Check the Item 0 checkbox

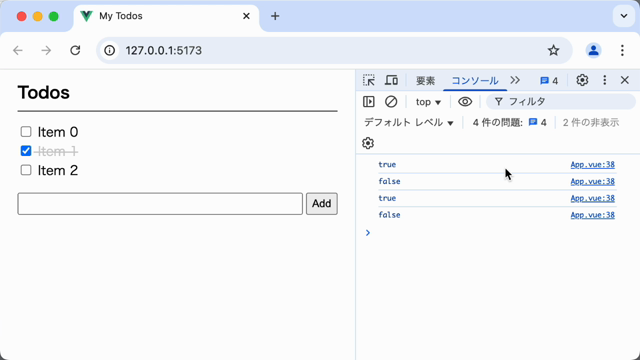26,132
